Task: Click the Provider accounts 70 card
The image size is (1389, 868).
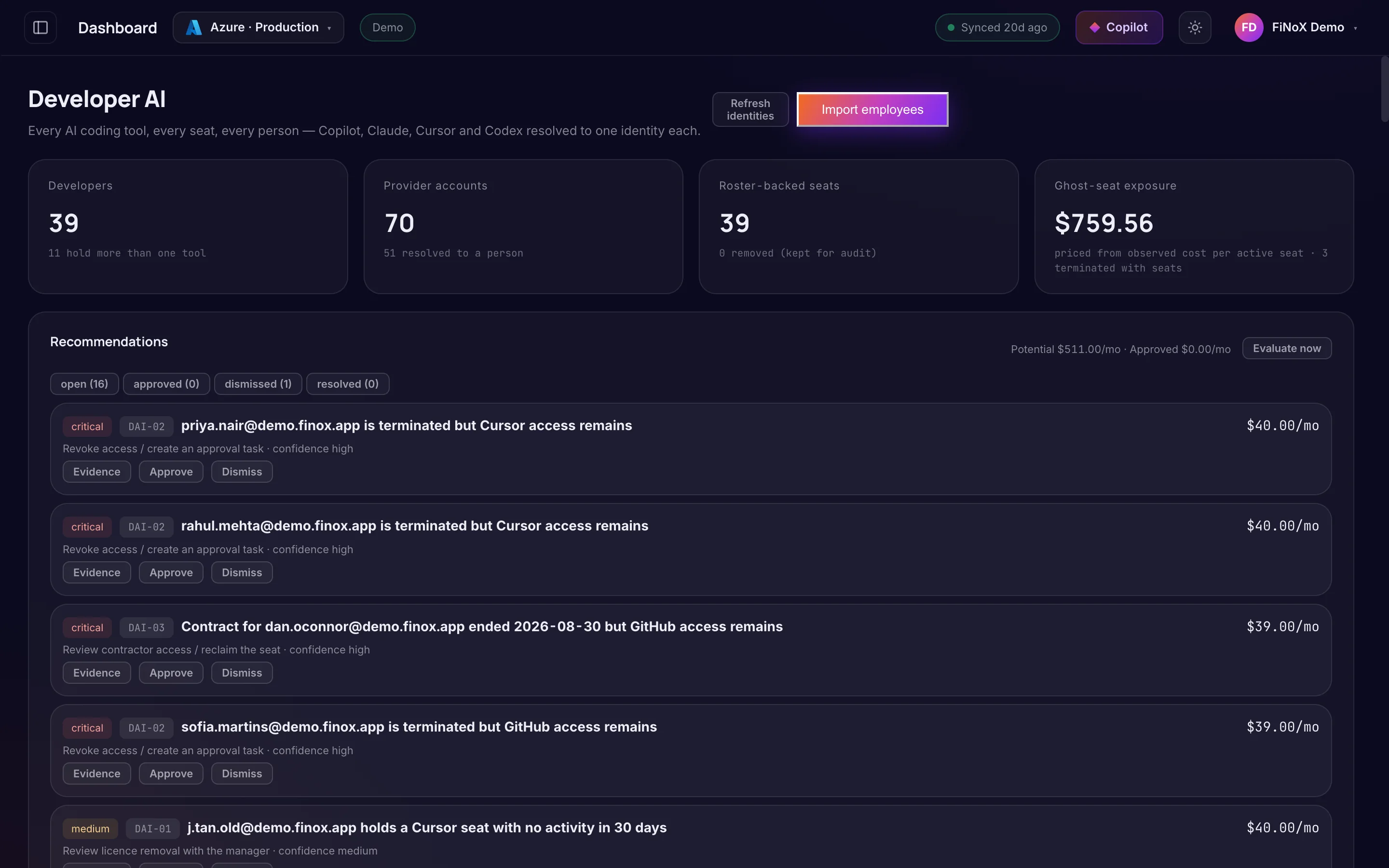Action: pos(523,227)
